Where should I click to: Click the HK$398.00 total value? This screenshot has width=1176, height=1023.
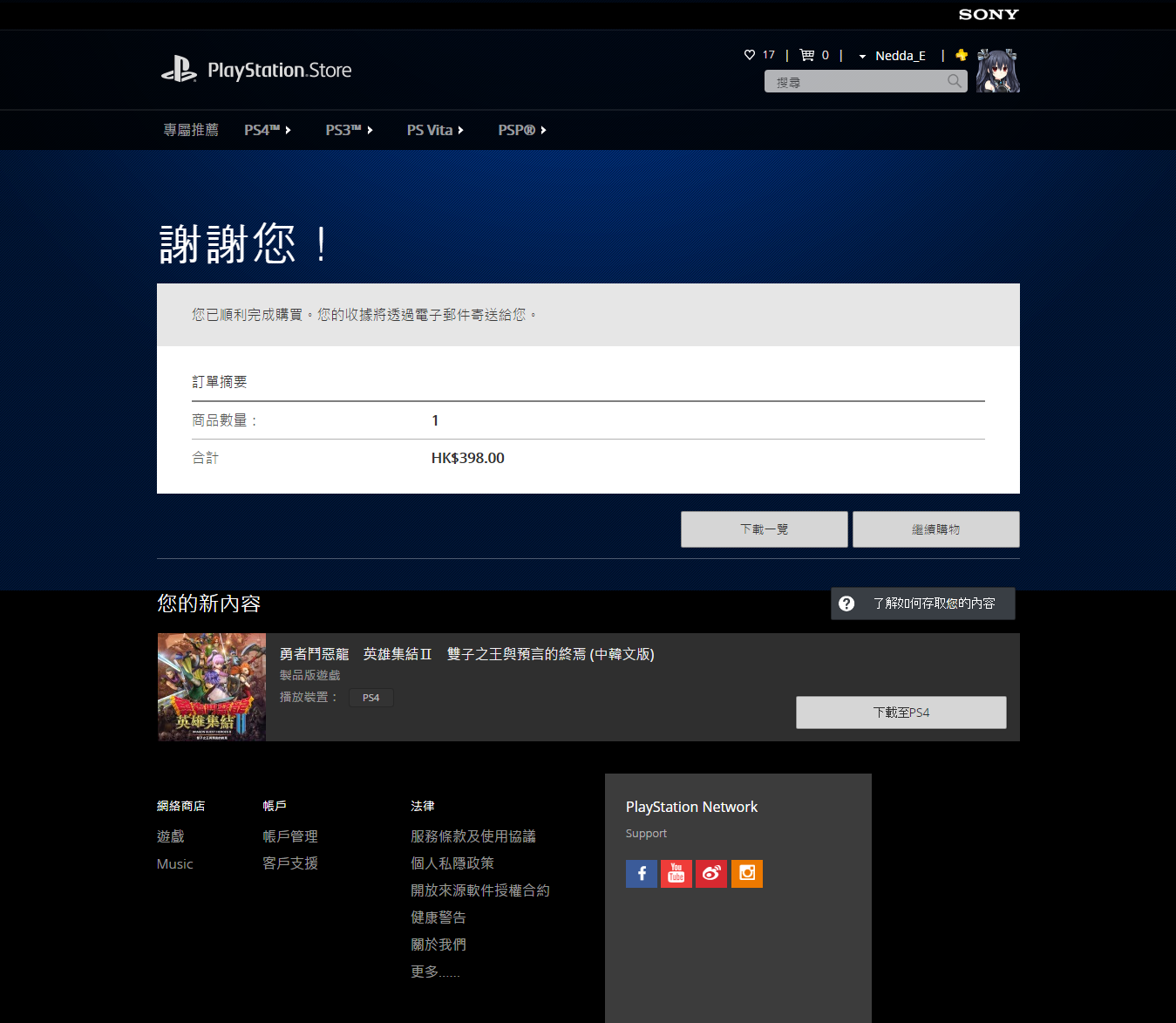point(468,458)
